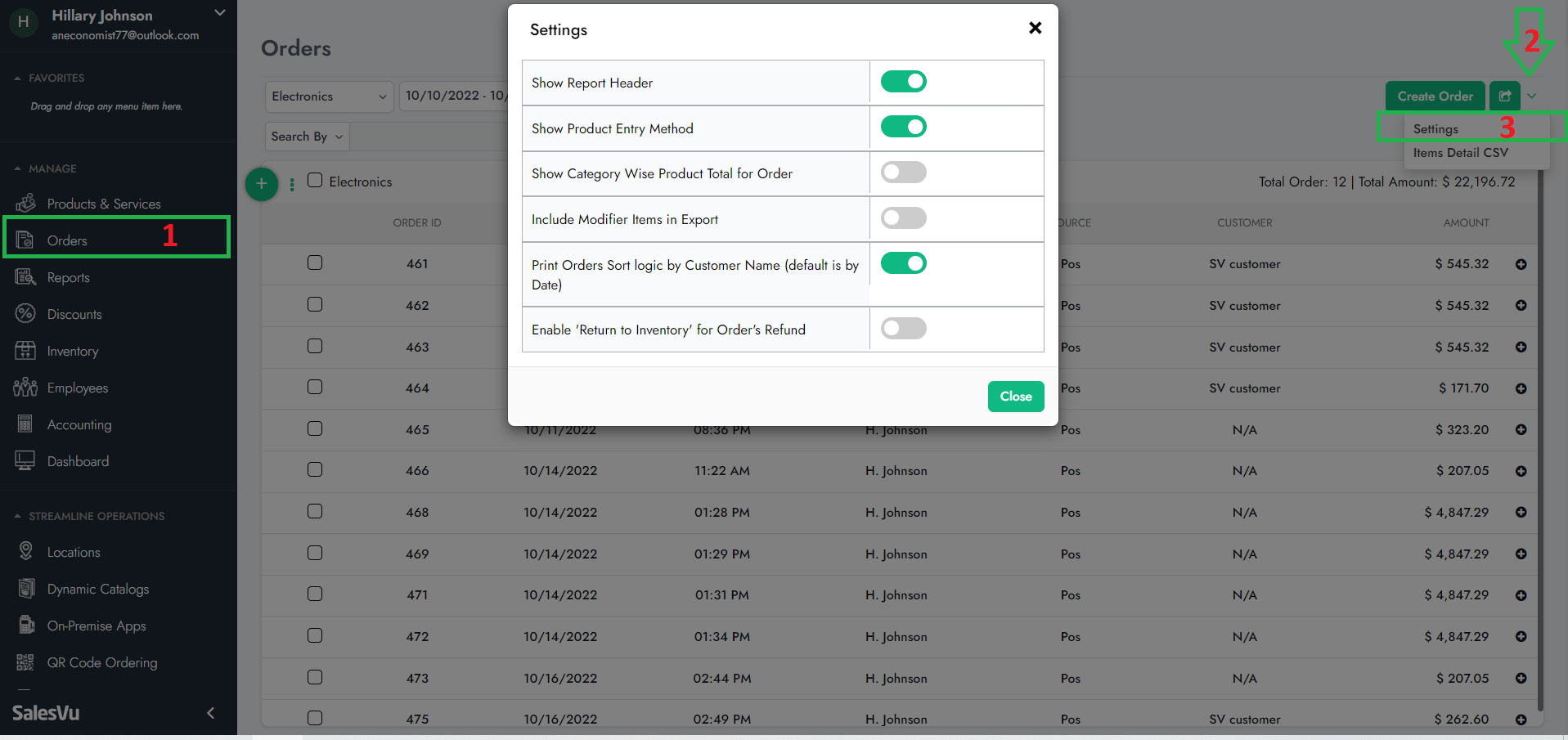
Task: Click the Reports sidebar icon
Action: click(x=25, y=277)
